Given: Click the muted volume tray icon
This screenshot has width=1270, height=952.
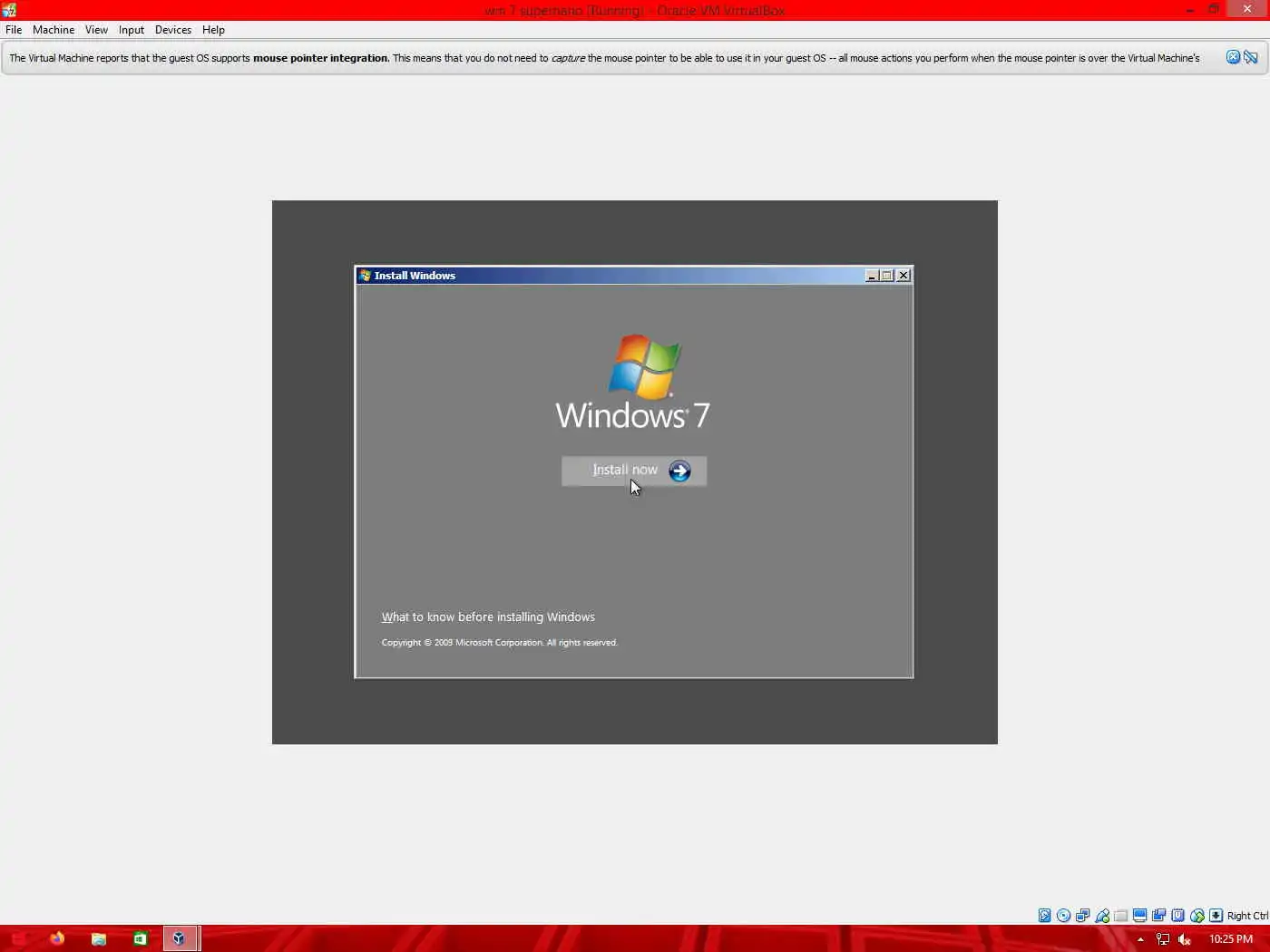Looking at the screenshot, I should 1184,939.
